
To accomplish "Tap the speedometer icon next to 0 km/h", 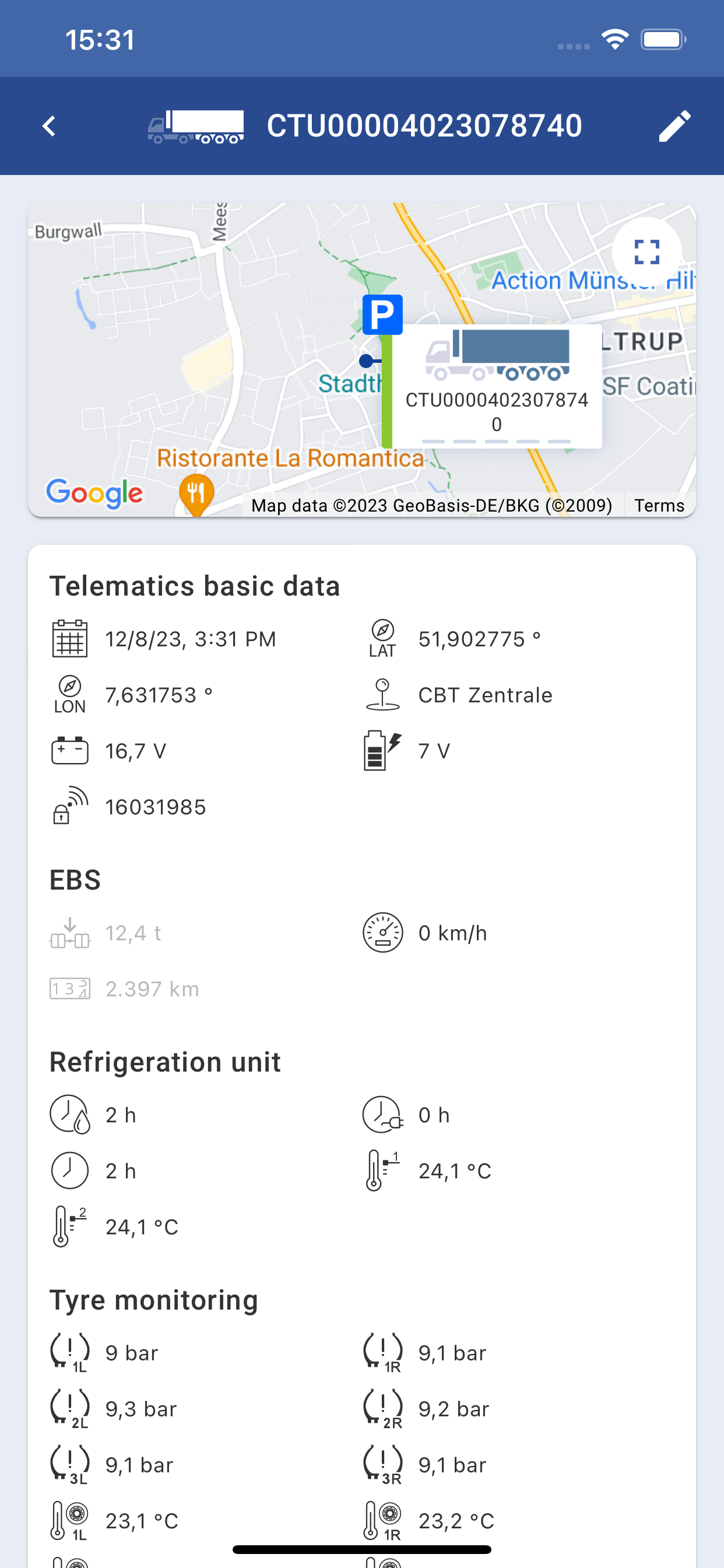I will point(382,933).
